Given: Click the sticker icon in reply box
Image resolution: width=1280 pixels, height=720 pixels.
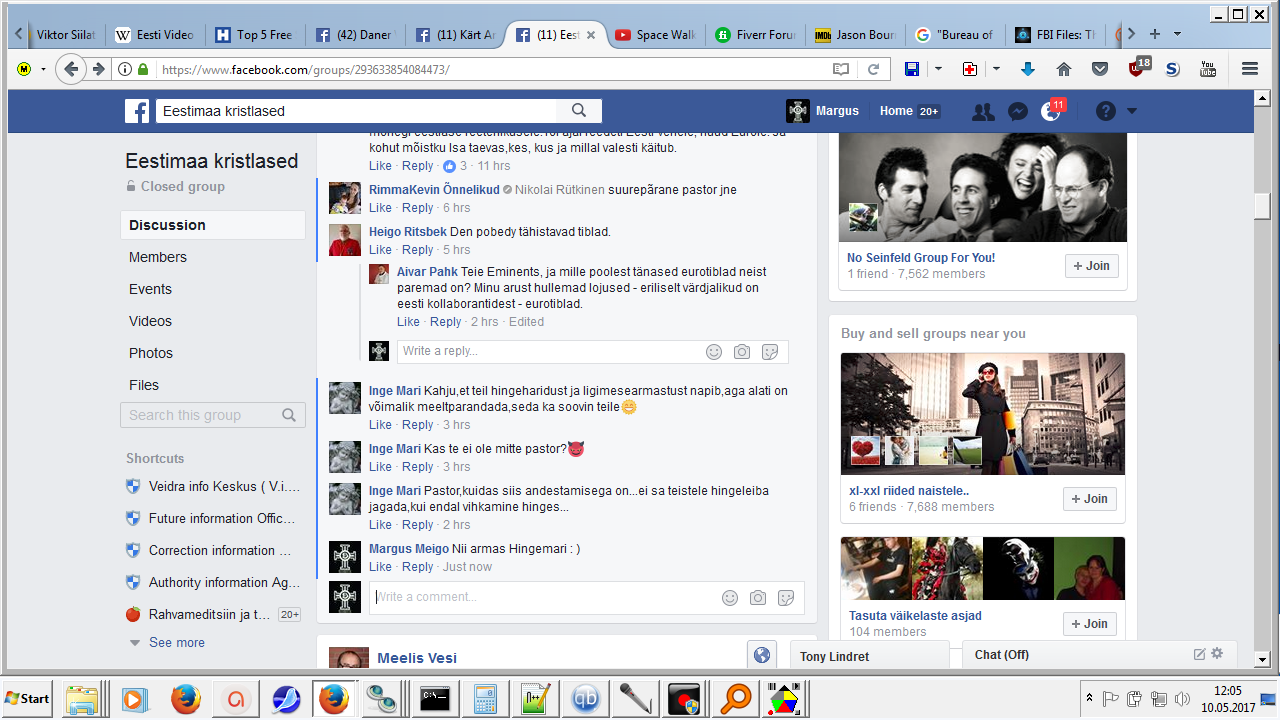Looking at the screenshot, I should [x=770, y=352].
